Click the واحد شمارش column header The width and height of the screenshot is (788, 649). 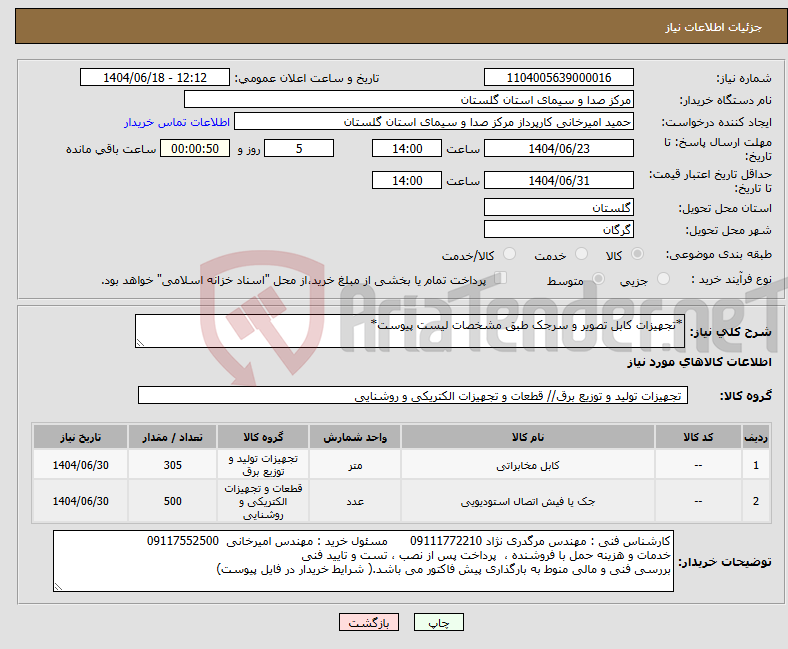pyautogui.click(x=355, y=437)
